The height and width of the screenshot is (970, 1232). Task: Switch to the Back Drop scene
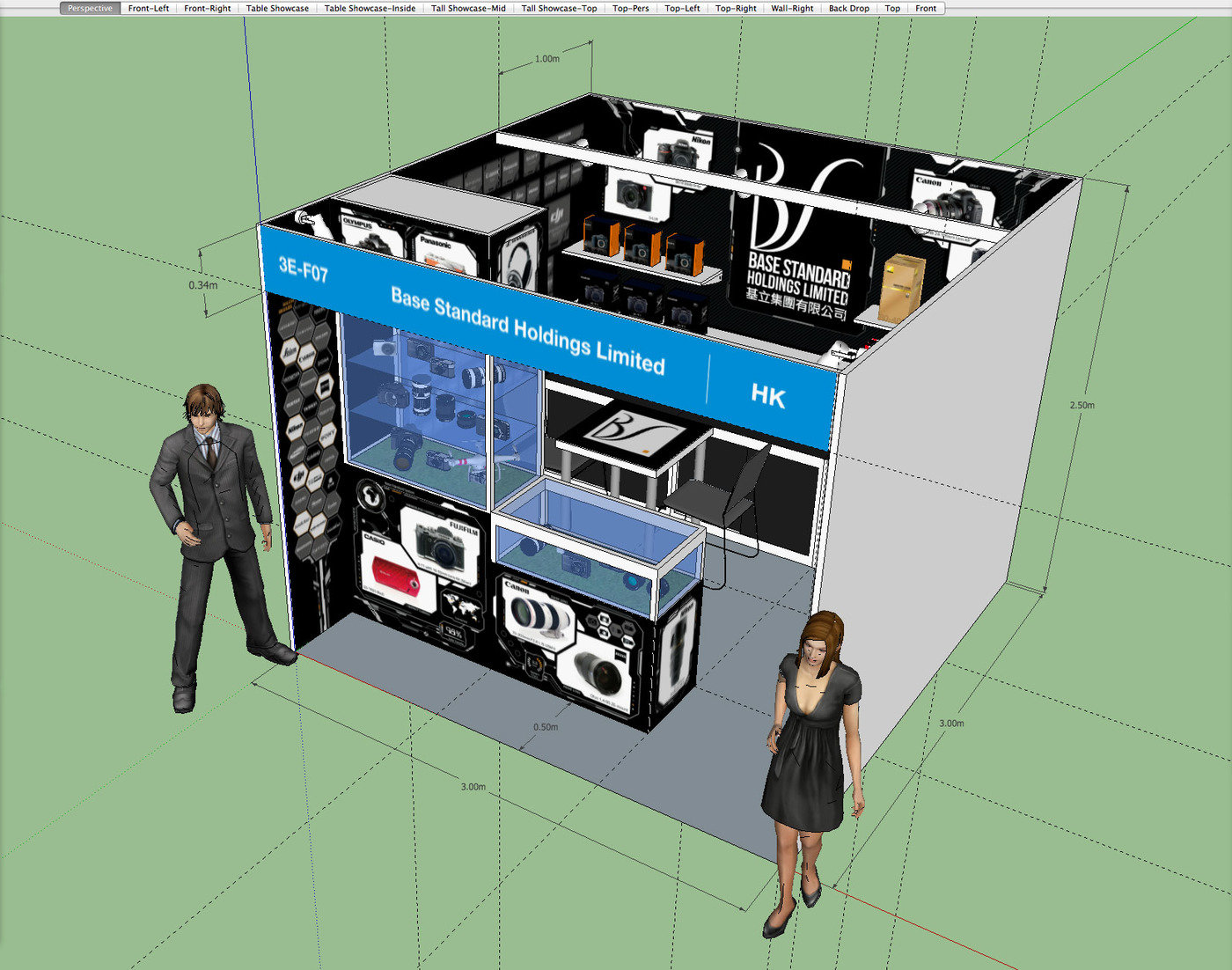[847, 8]
